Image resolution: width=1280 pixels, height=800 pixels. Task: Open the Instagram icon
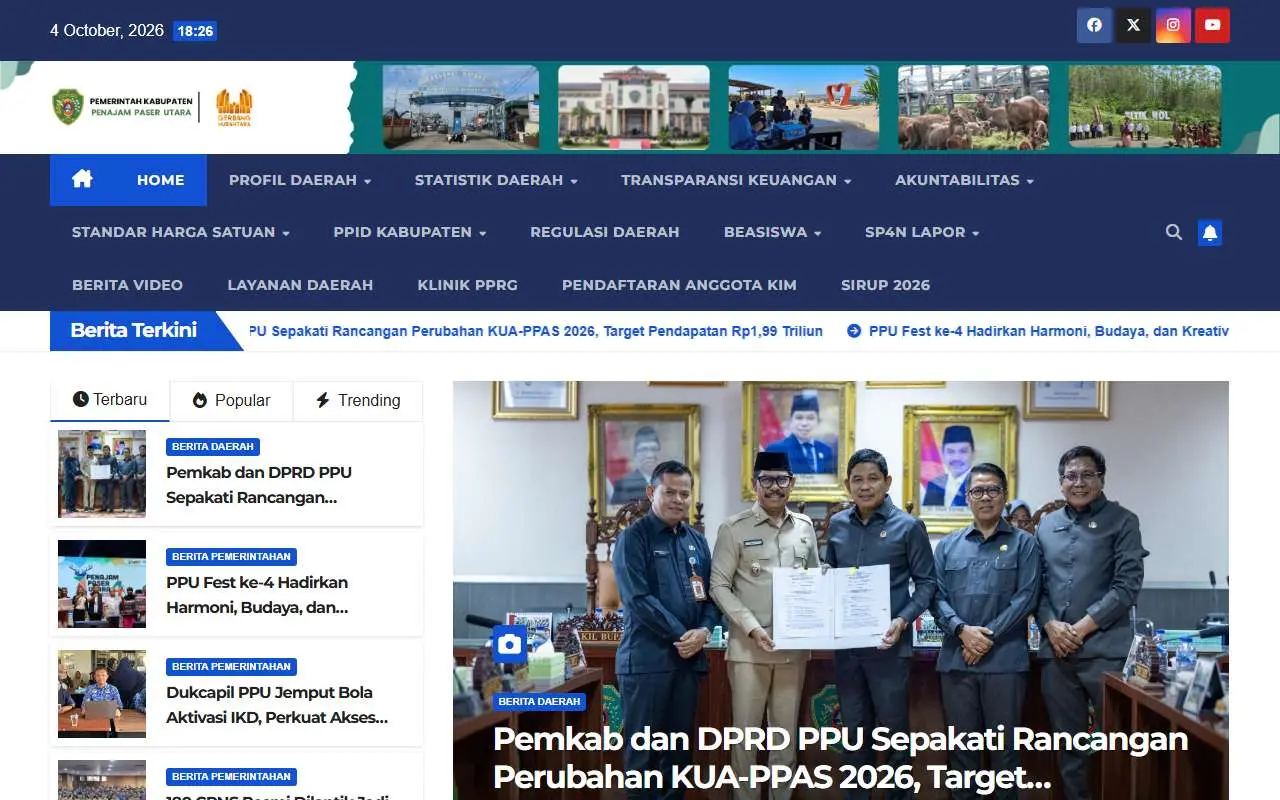1173,25
